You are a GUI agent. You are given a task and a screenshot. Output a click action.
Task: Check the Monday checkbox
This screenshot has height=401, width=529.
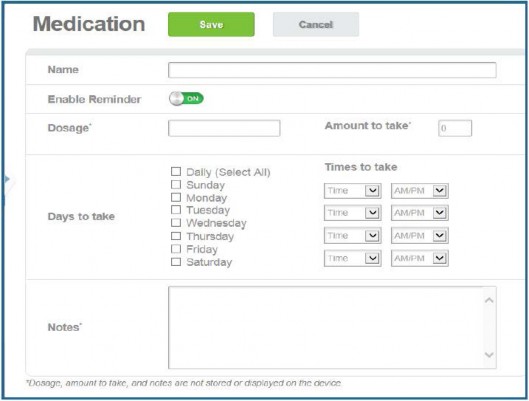pyautogui.click(x=176, y=197)
